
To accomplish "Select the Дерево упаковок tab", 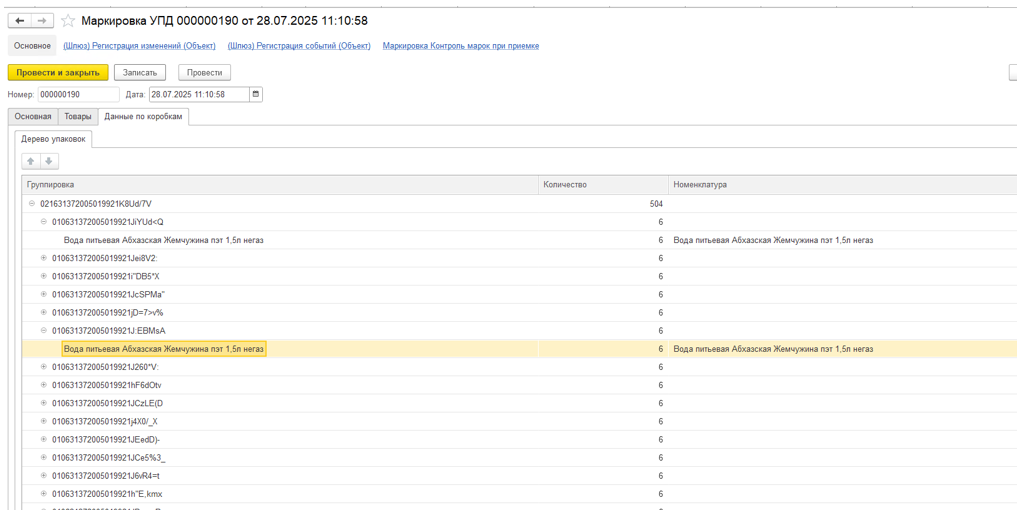I will (x=54, y=139).
